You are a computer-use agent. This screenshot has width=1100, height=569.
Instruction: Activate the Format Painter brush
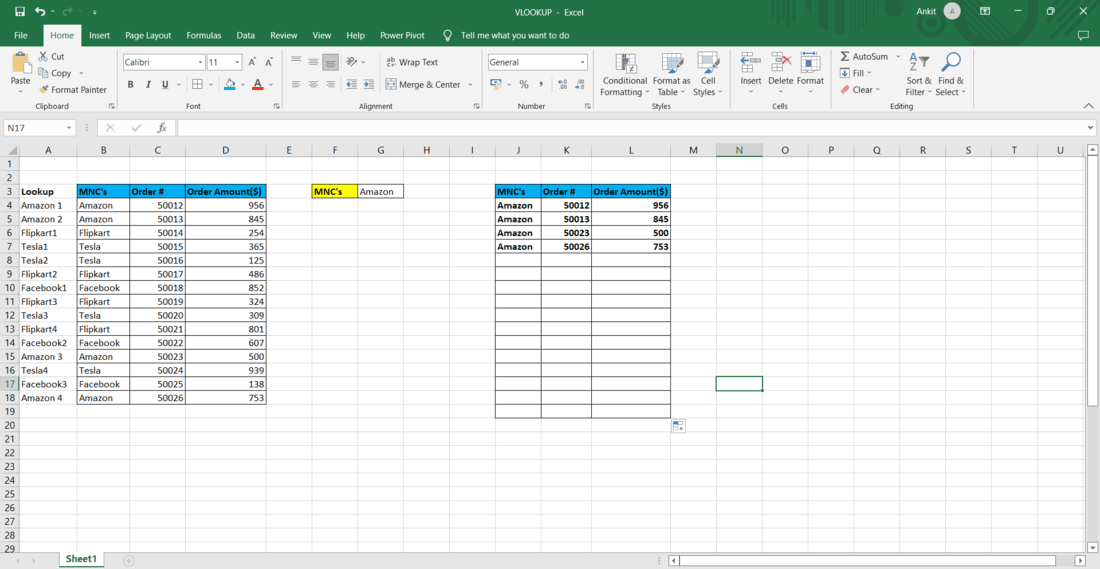pyautogui.click(x=43, y=90)
